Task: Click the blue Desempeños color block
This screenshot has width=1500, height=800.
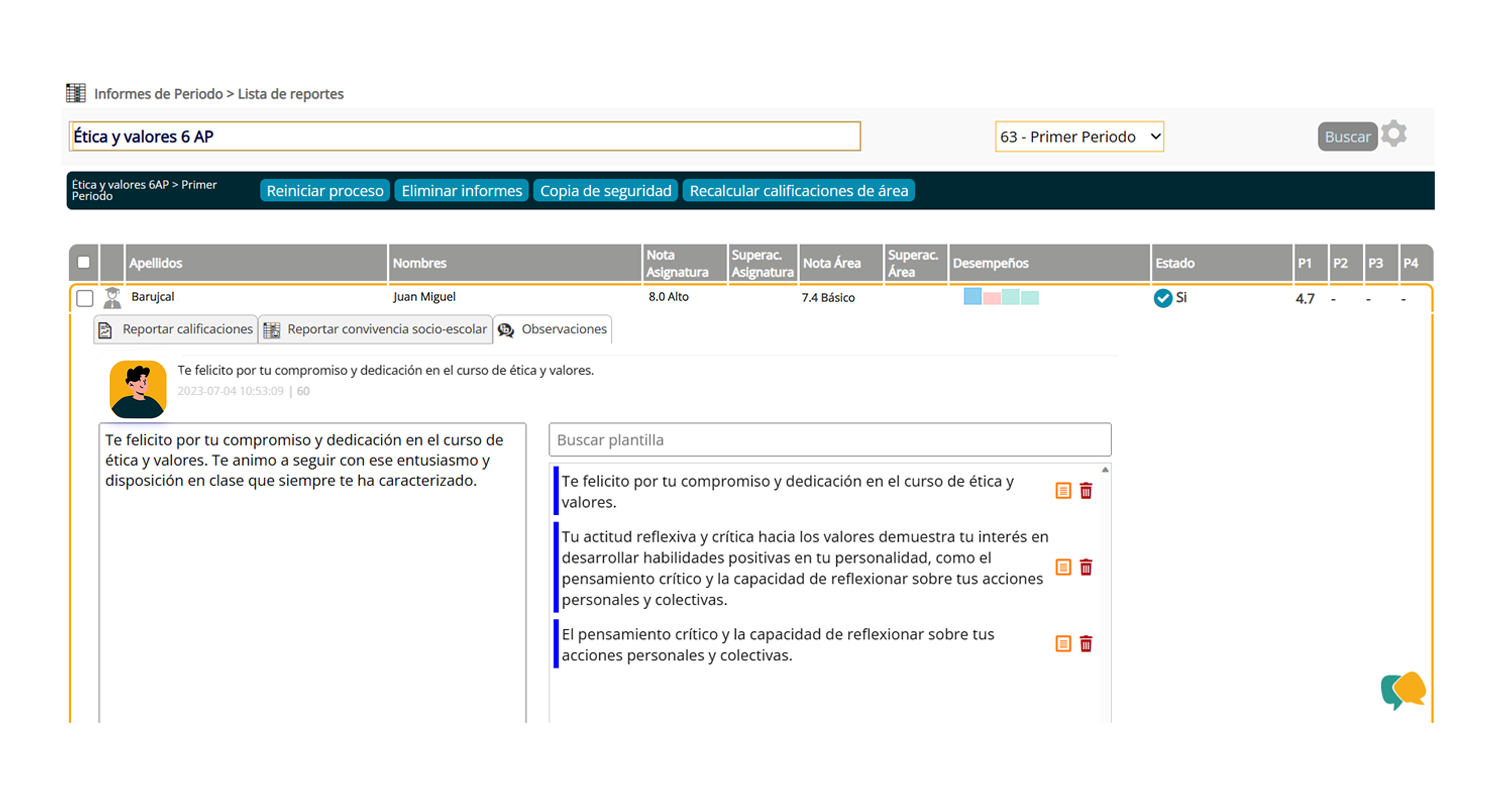Action: [x=972, y=296]
